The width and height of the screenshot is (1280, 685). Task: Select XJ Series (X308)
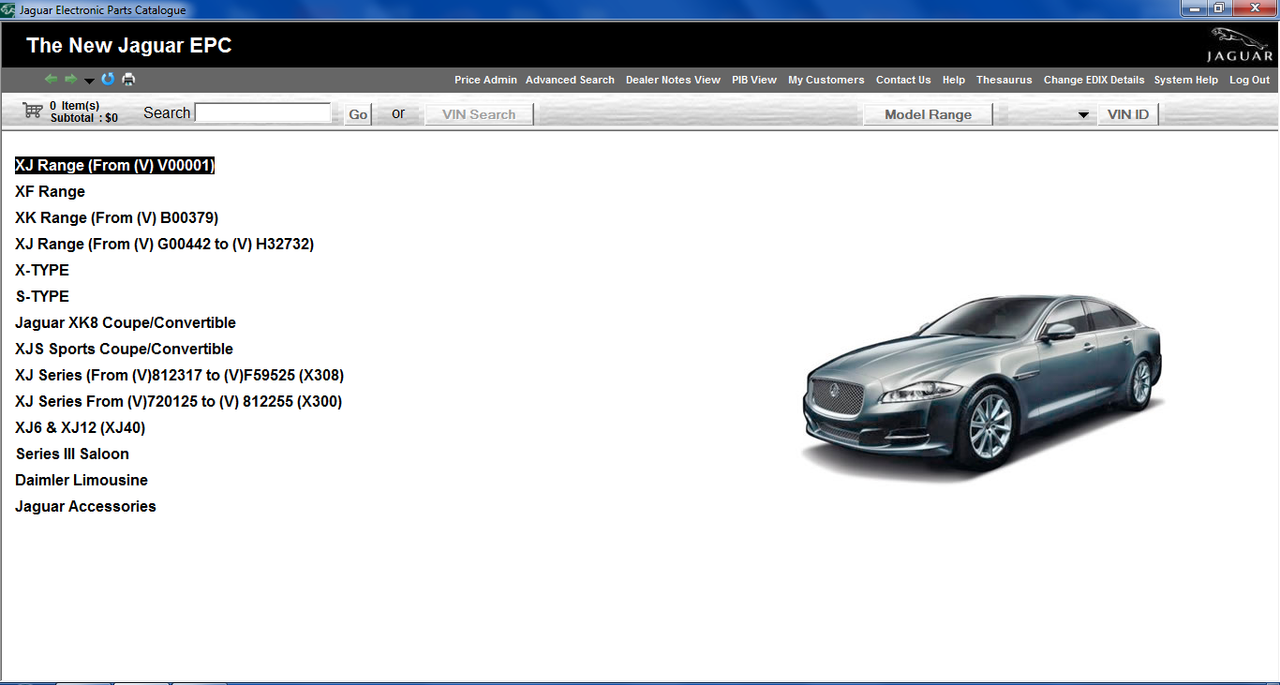(x=180, y=375)
